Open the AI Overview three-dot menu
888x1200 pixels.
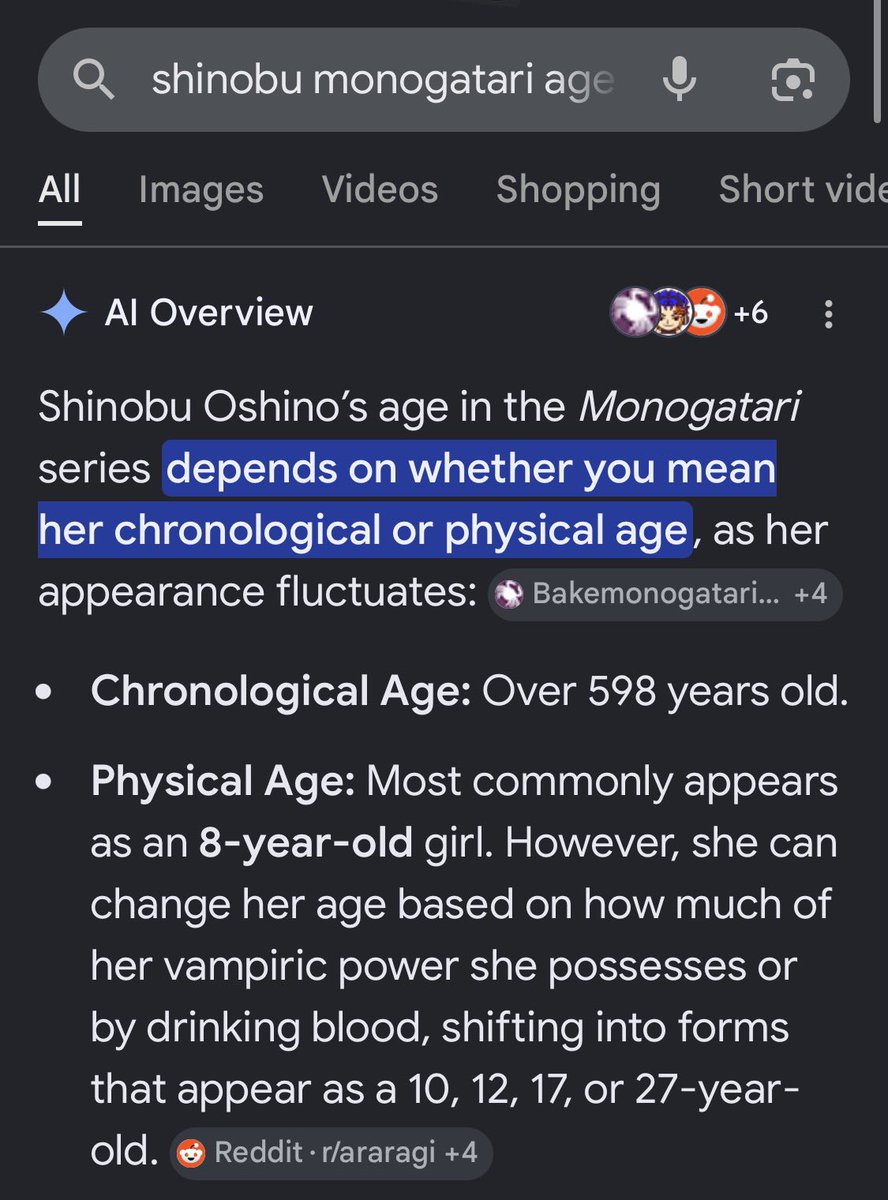point(828,313)
